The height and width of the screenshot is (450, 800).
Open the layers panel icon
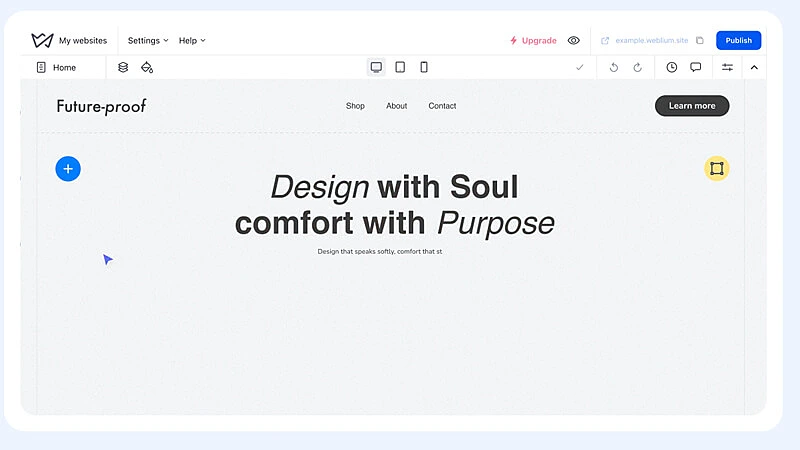(123, 67)
